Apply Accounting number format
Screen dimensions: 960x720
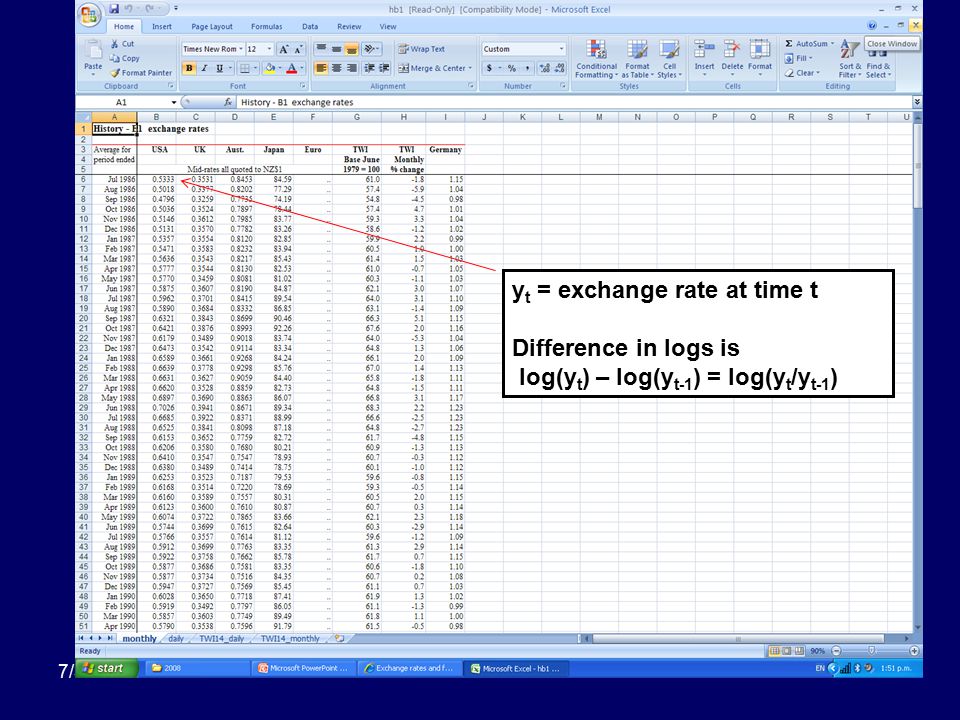pyautogui.click(x=489, y=69)
